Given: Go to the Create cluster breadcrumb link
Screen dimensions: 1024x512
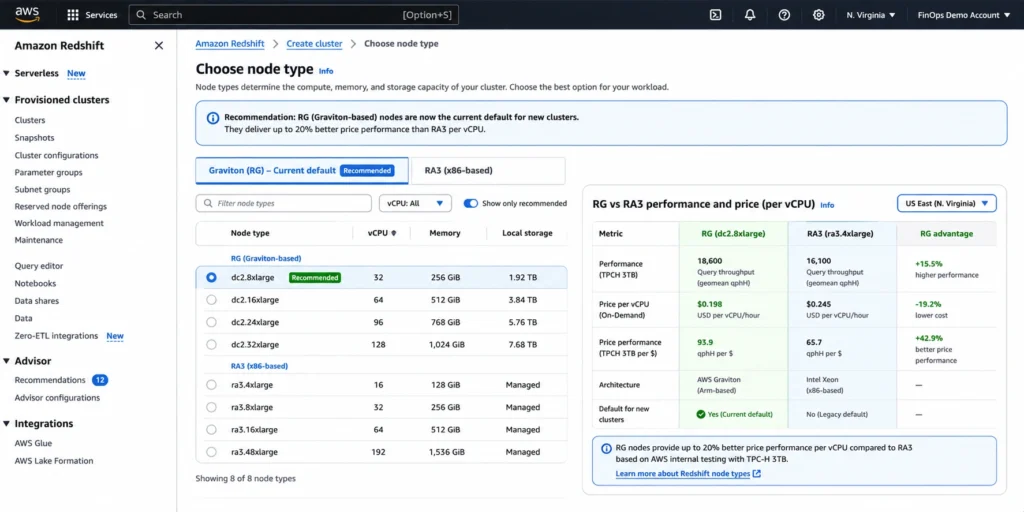Looking at the screenshot, I should [314, 44].
